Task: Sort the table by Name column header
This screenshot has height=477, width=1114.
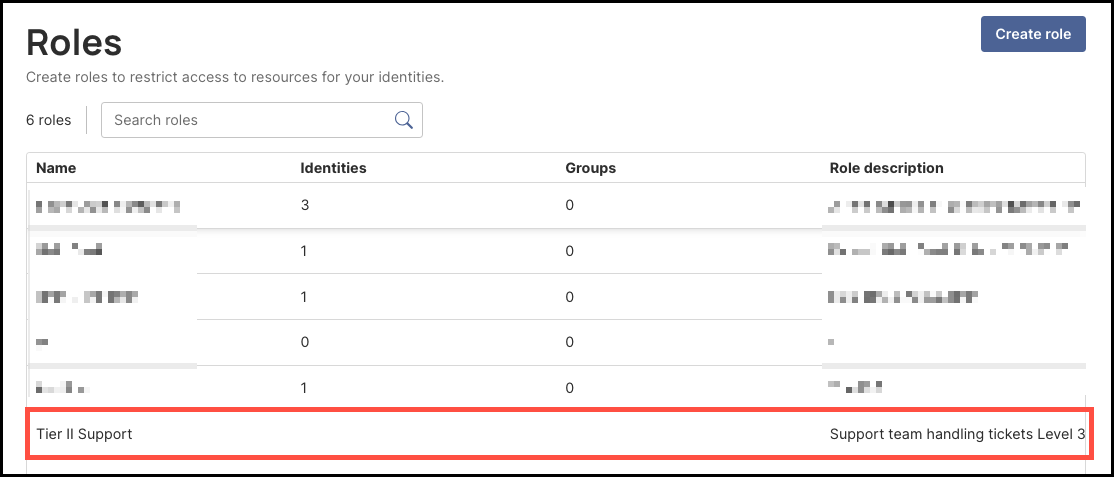Action: [56, 168]
